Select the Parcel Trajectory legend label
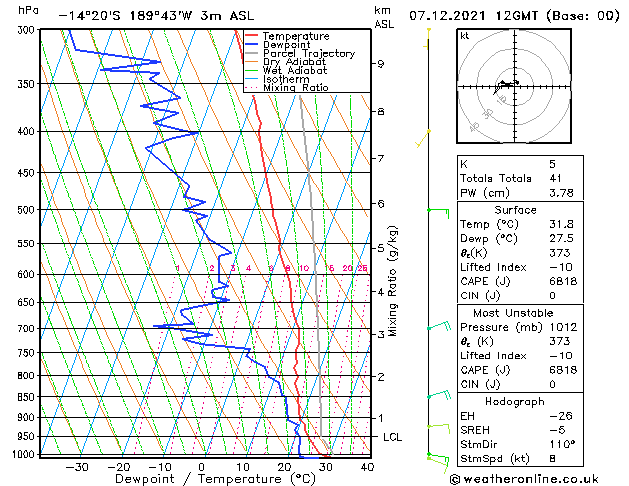 click(309, 53)
